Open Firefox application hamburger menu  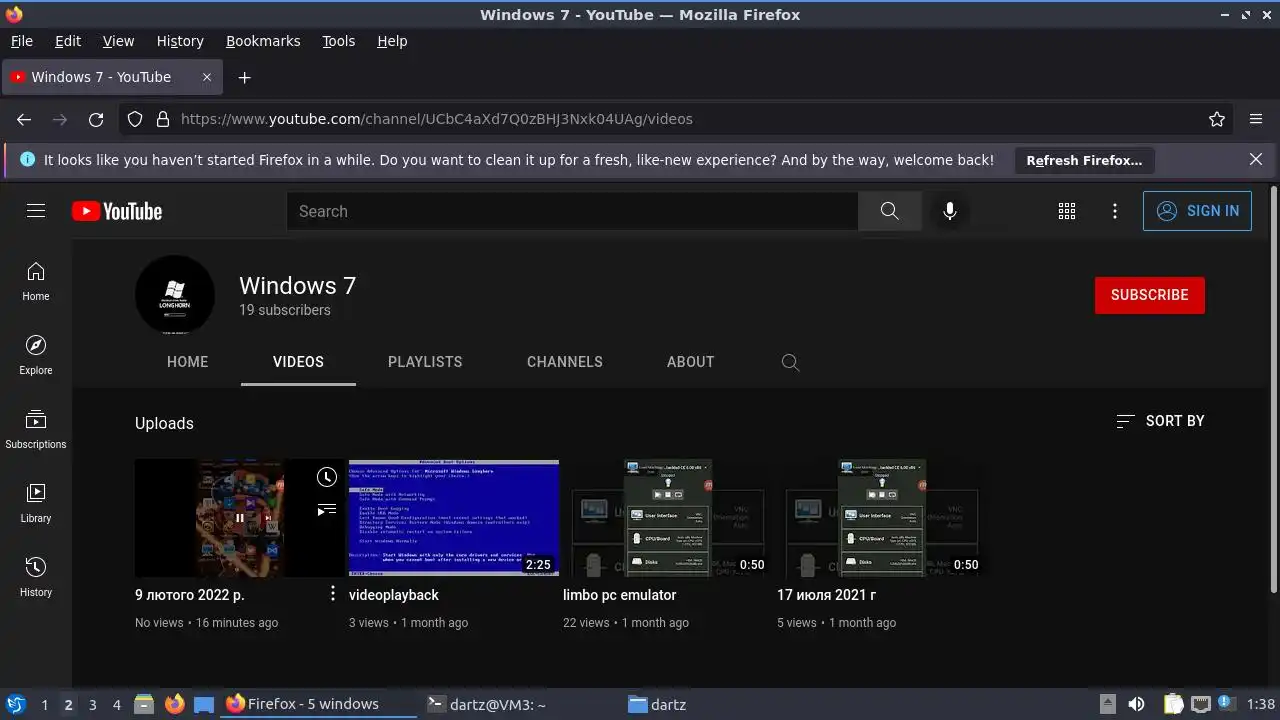[1256, 119]
